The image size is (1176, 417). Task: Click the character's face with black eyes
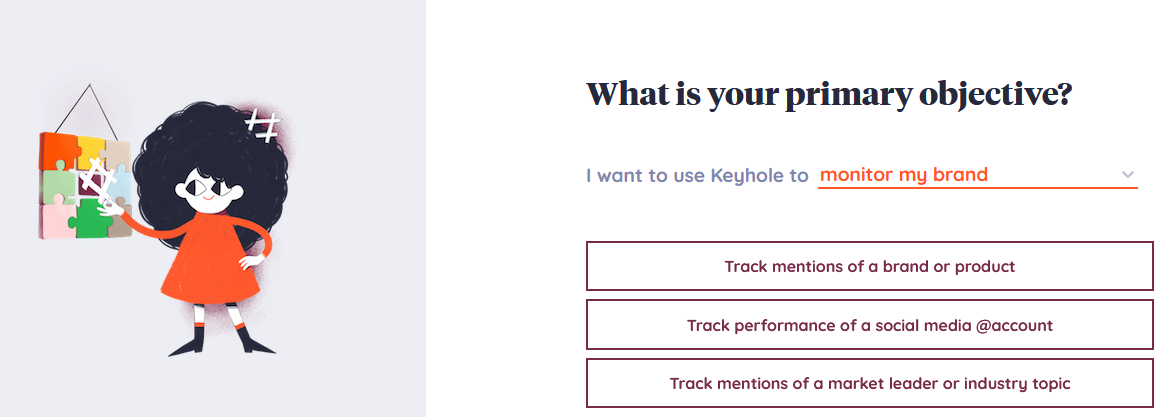point(208,188)
